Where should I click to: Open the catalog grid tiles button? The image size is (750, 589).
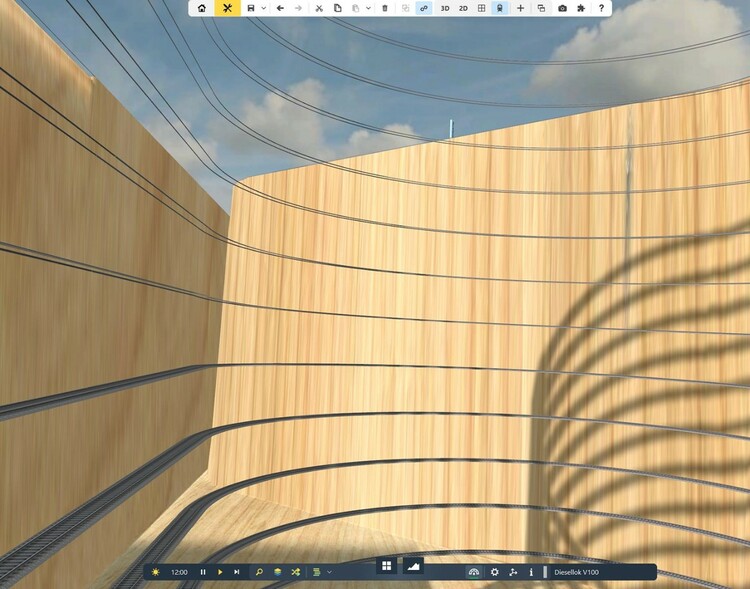click(386, 566)
